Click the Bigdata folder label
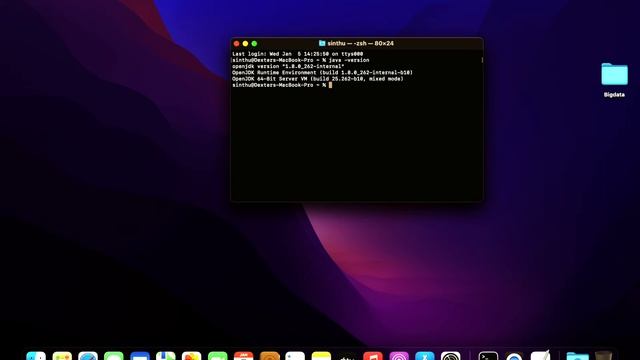Viewport: 640px width, 360px height. [x=614, y=95]
